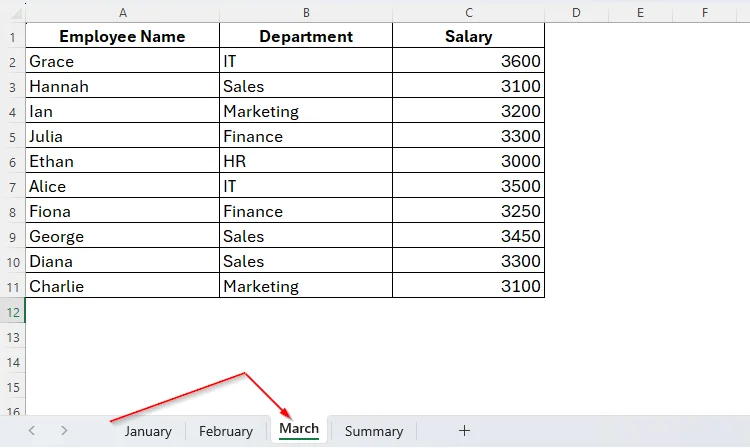Viewport: 750px width, 448px height.
Task: Select row 15 header
Action: [12, 387]
